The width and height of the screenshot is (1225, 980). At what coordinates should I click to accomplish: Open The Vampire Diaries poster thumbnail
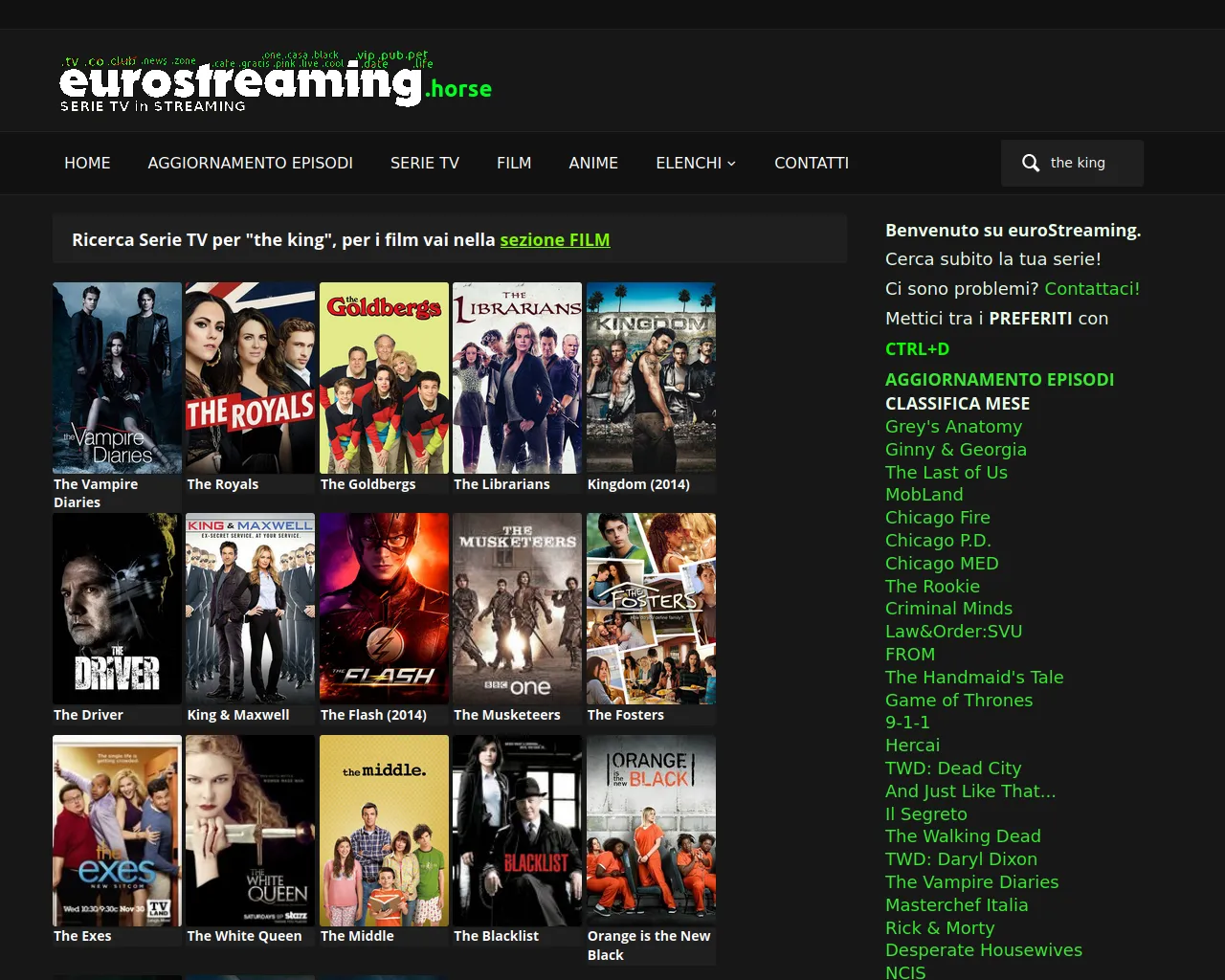coord(117,377)
